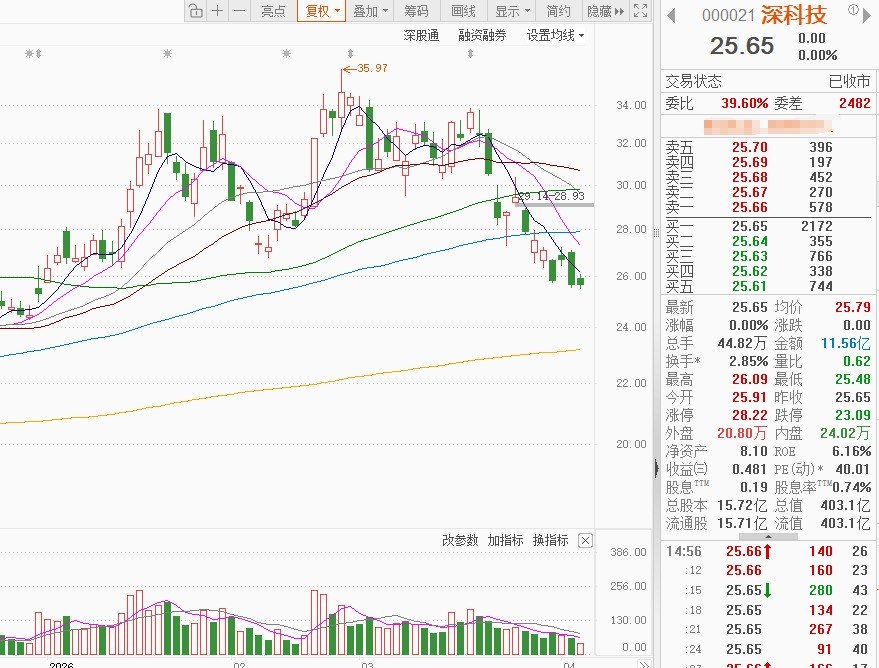Click the circled info icon beside 深科技
This screenshot has width=879, height=668.
tap(853, 10)
